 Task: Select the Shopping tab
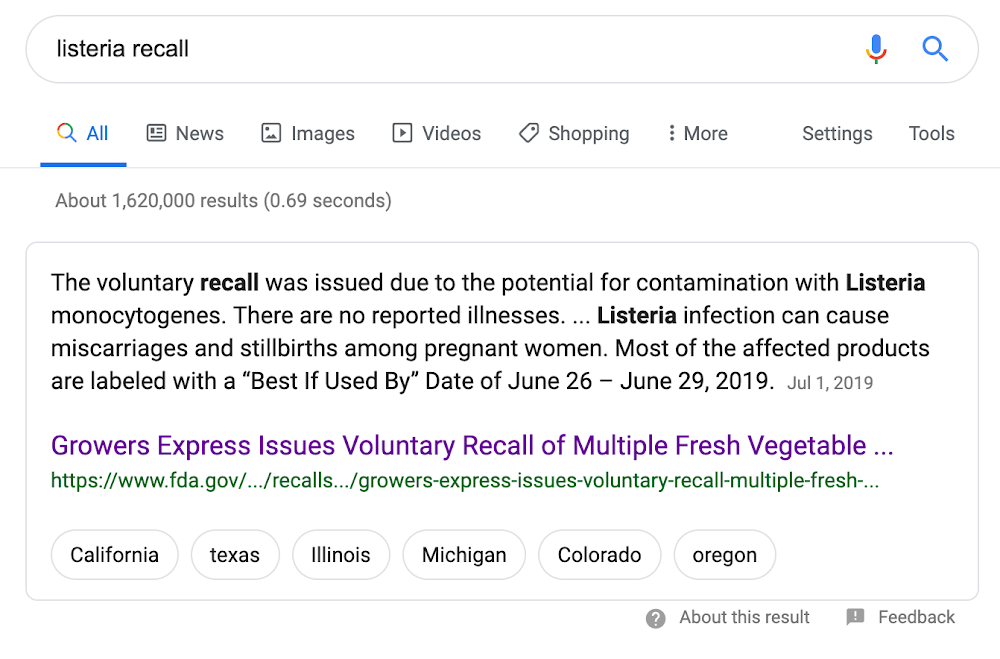[574, 133]
